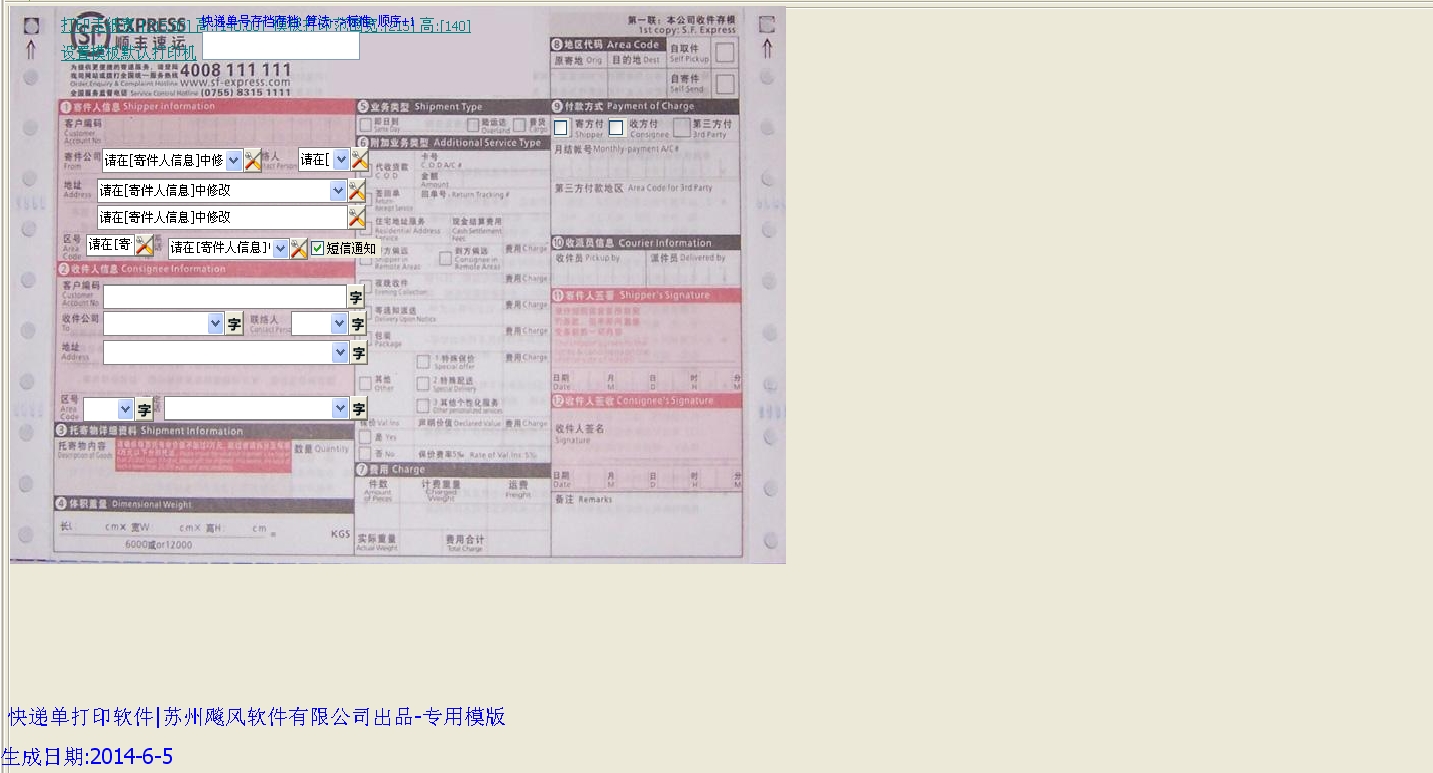Click the 字 font button for consignee customer account

click(356, 297)
